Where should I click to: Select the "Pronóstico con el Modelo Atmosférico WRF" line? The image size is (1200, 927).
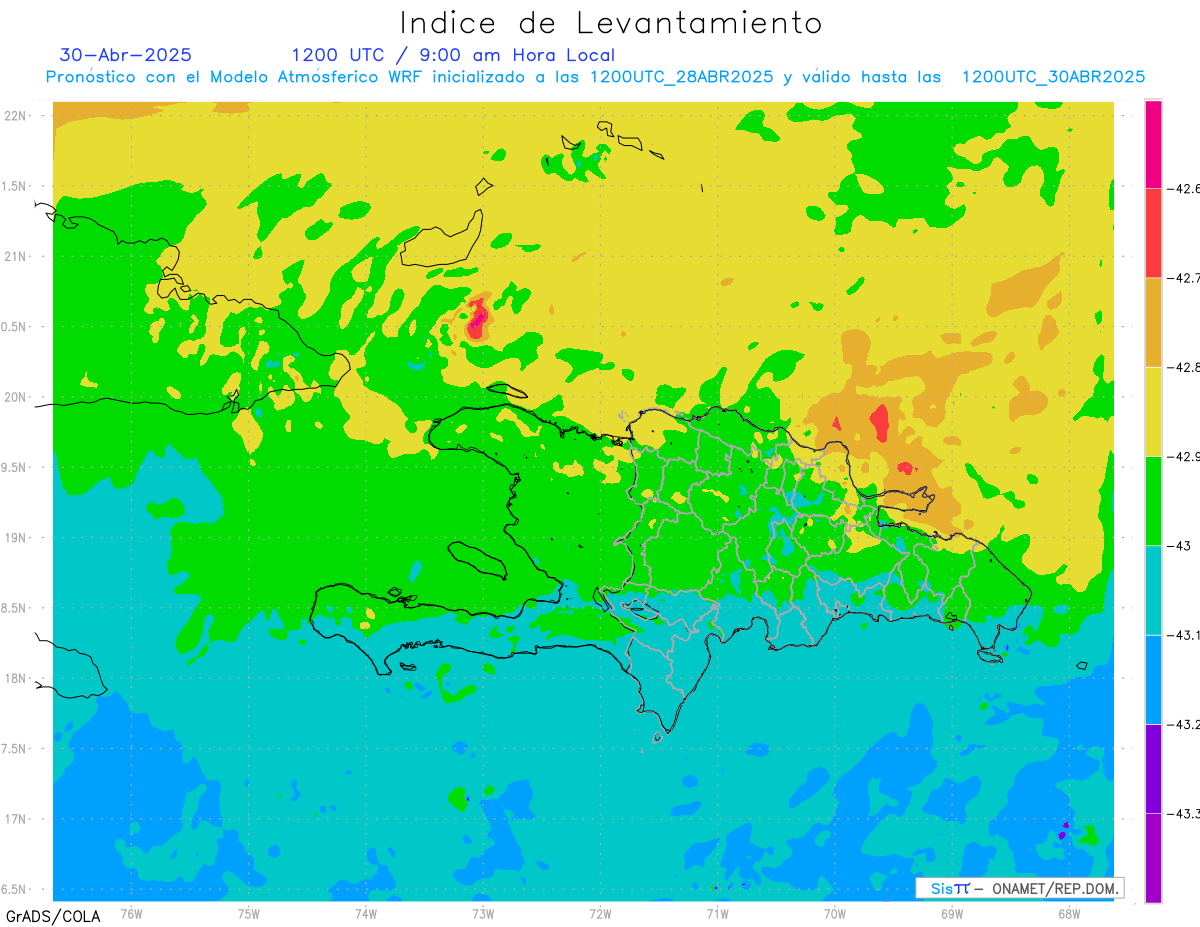tap(595, 77)
